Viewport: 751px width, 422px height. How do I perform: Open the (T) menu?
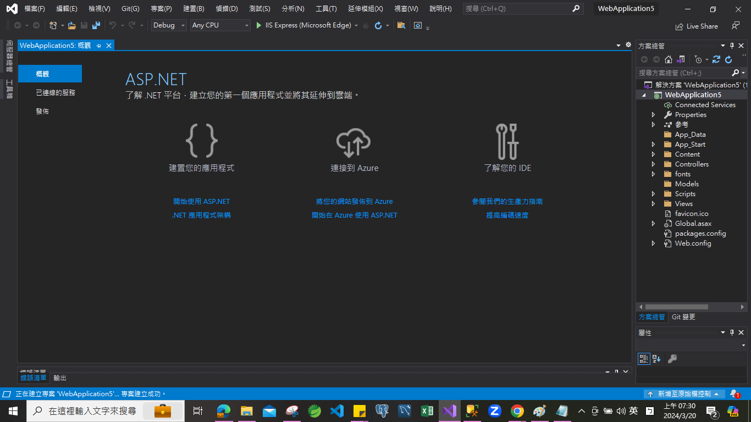326,9
